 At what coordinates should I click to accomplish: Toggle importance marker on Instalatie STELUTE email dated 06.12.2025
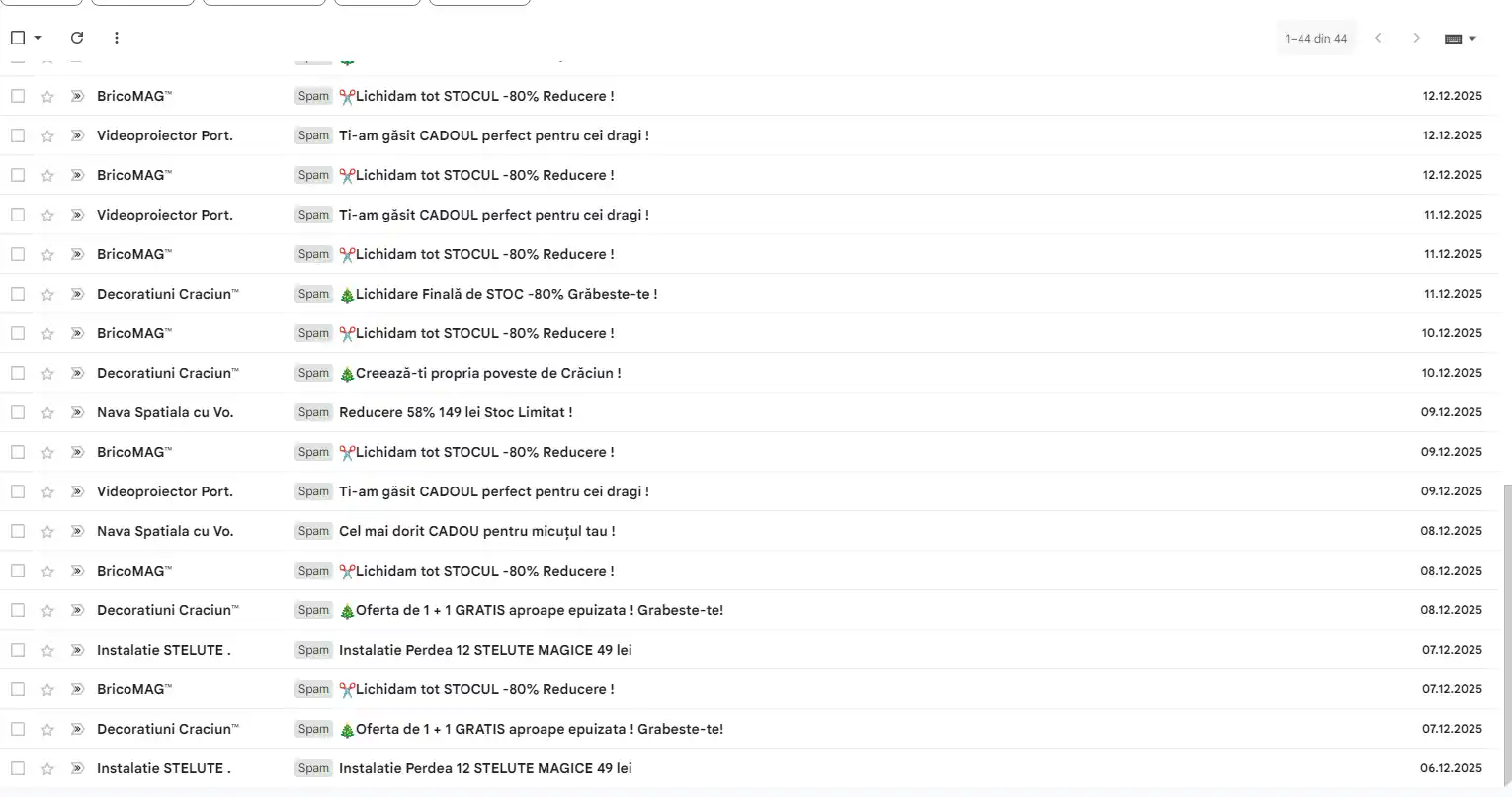(77, 768)
